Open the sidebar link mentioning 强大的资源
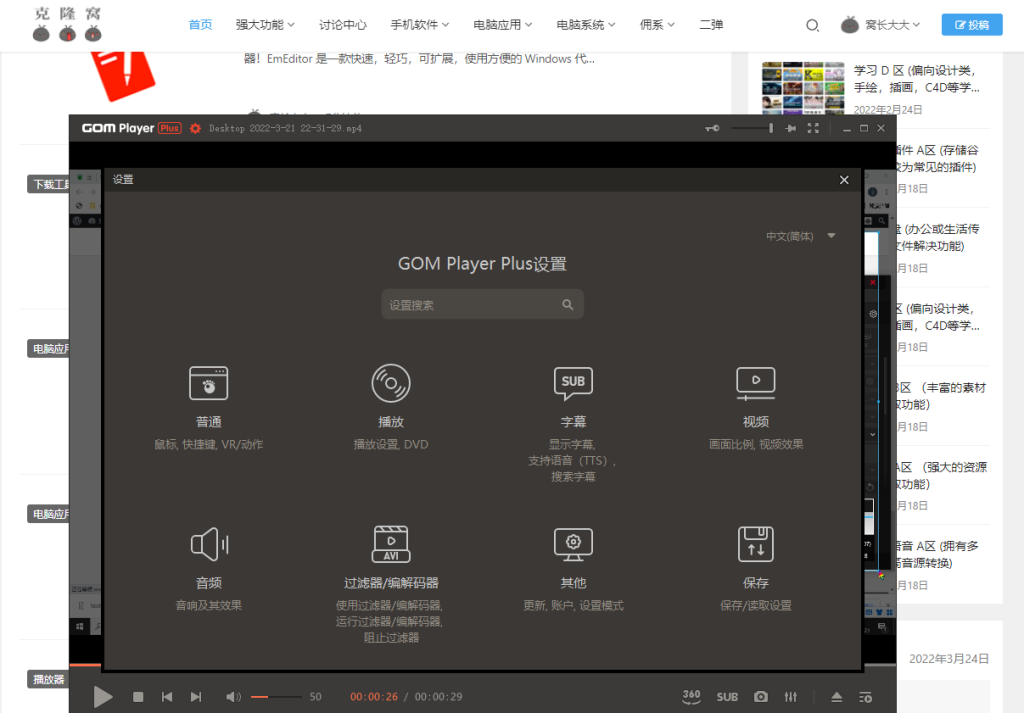This screenshot has width=1024, height=713. coord(941,475)
